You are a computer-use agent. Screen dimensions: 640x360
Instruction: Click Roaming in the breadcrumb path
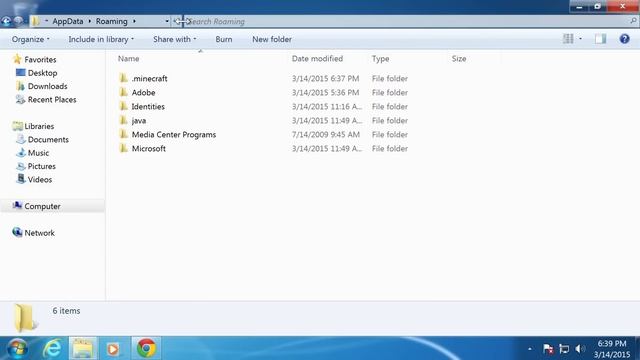pyautogui.click(x=111, y=21)
